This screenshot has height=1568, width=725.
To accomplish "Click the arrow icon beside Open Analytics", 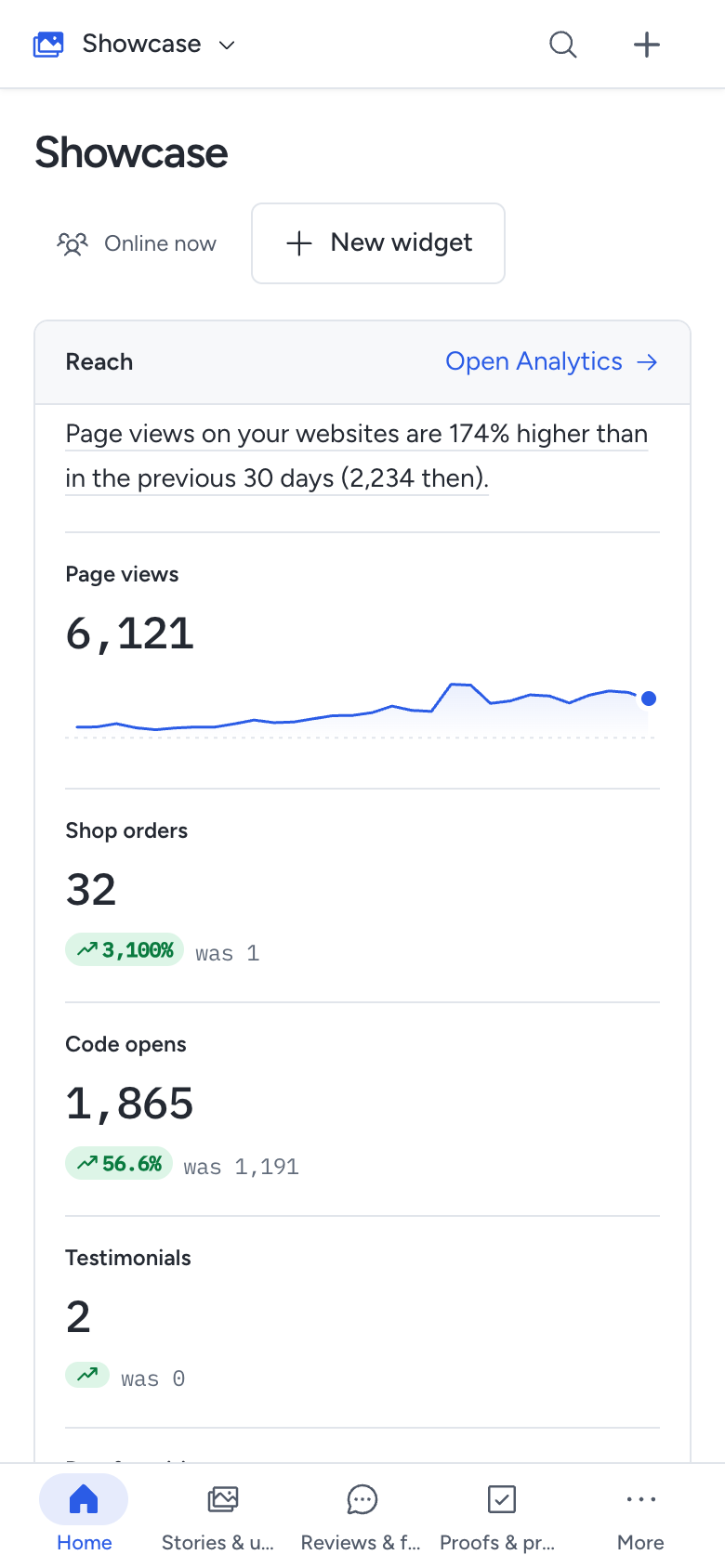I will pos(647,362).
